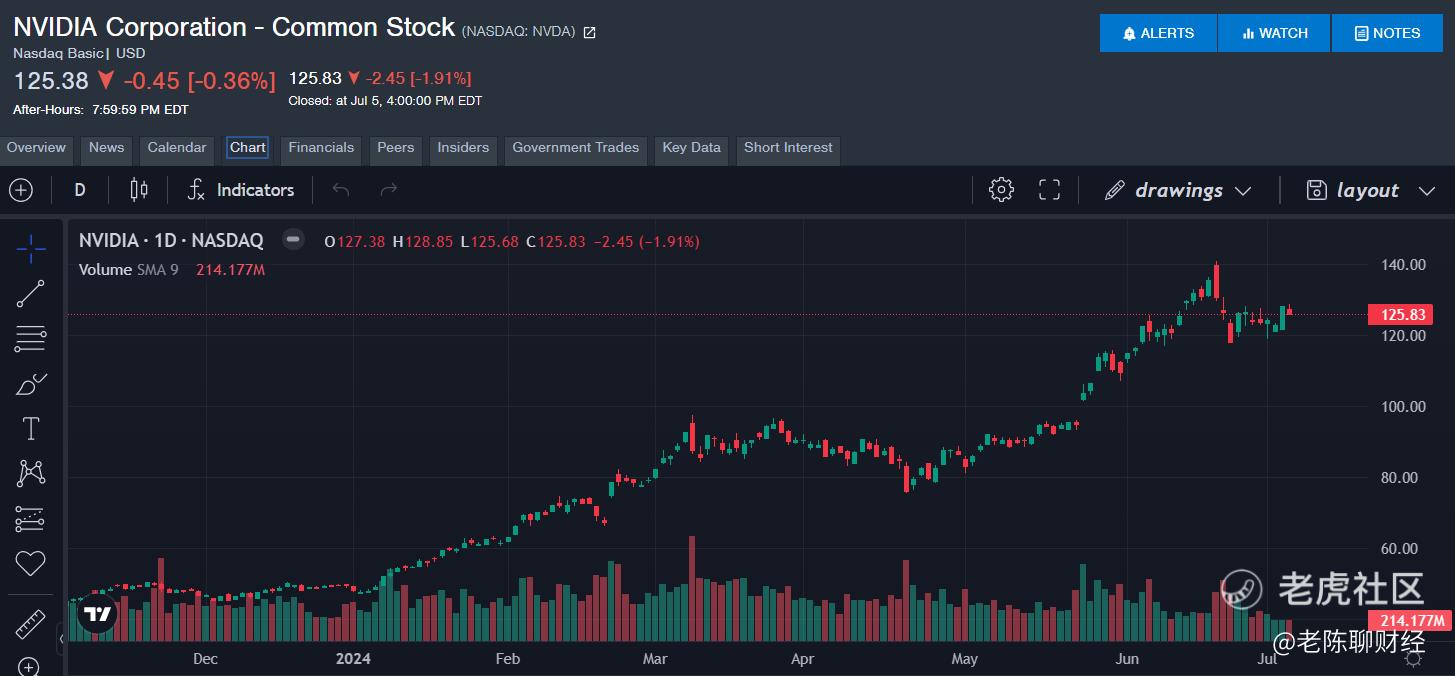Open the Calendar tab
The image size is (1455, 676).
177,148
